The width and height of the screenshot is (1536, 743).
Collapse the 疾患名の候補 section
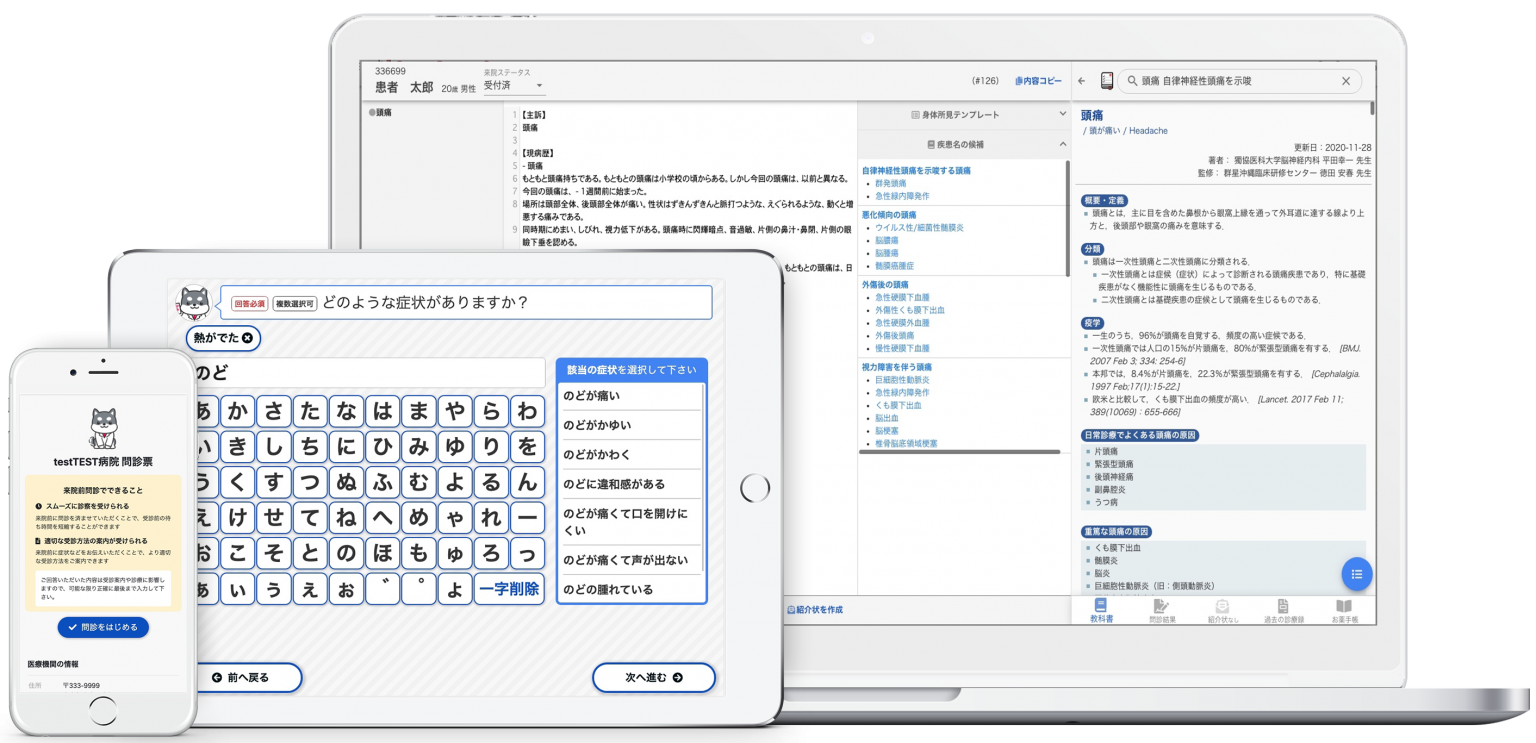963,145
